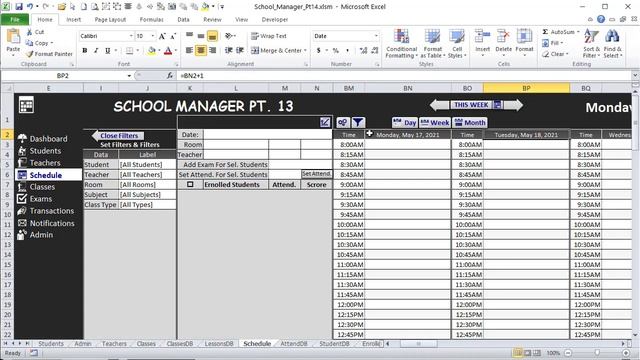Click the Excel Help question mark icon
The width and height of the screenshot is (640, 360).
point(601,19)
